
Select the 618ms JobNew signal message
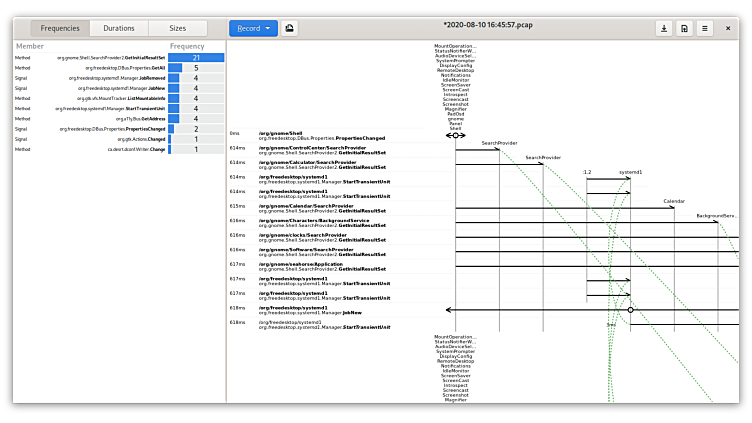point(320,310)
